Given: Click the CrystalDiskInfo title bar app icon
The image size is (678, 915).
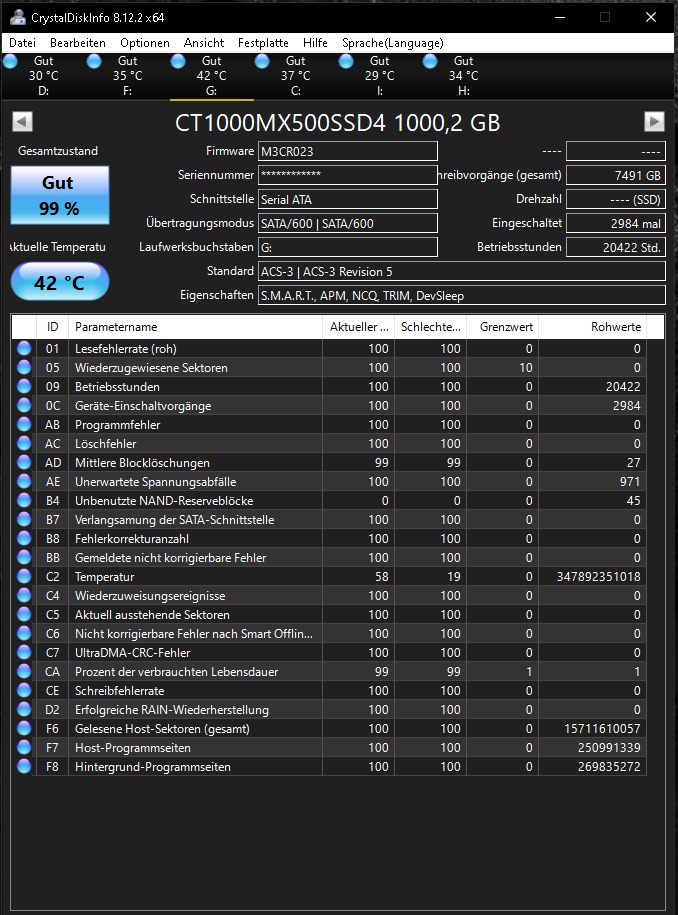Looking at the screenshot, I should pos(18,18).
